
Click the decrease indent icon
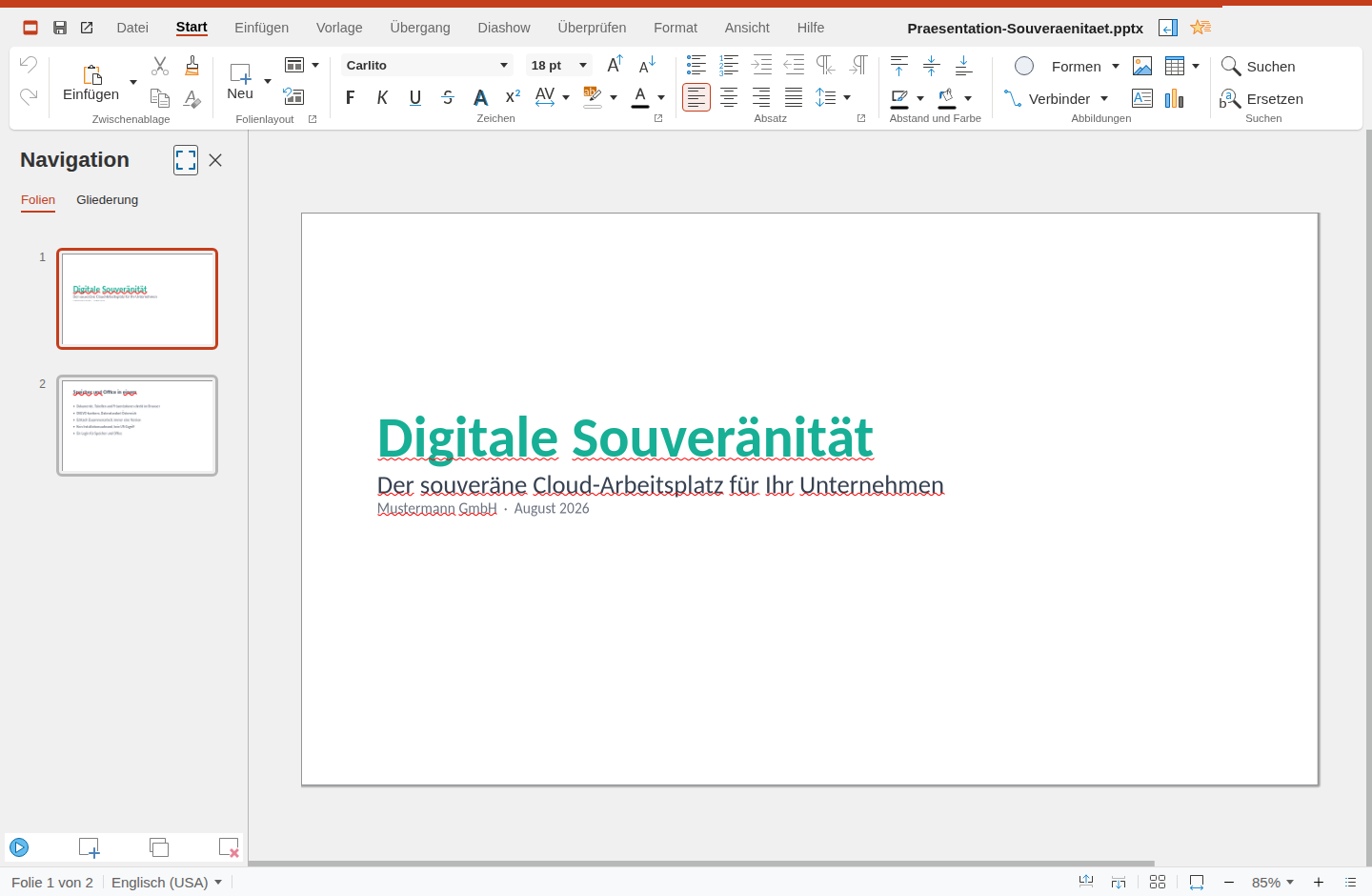click(794, 65)
